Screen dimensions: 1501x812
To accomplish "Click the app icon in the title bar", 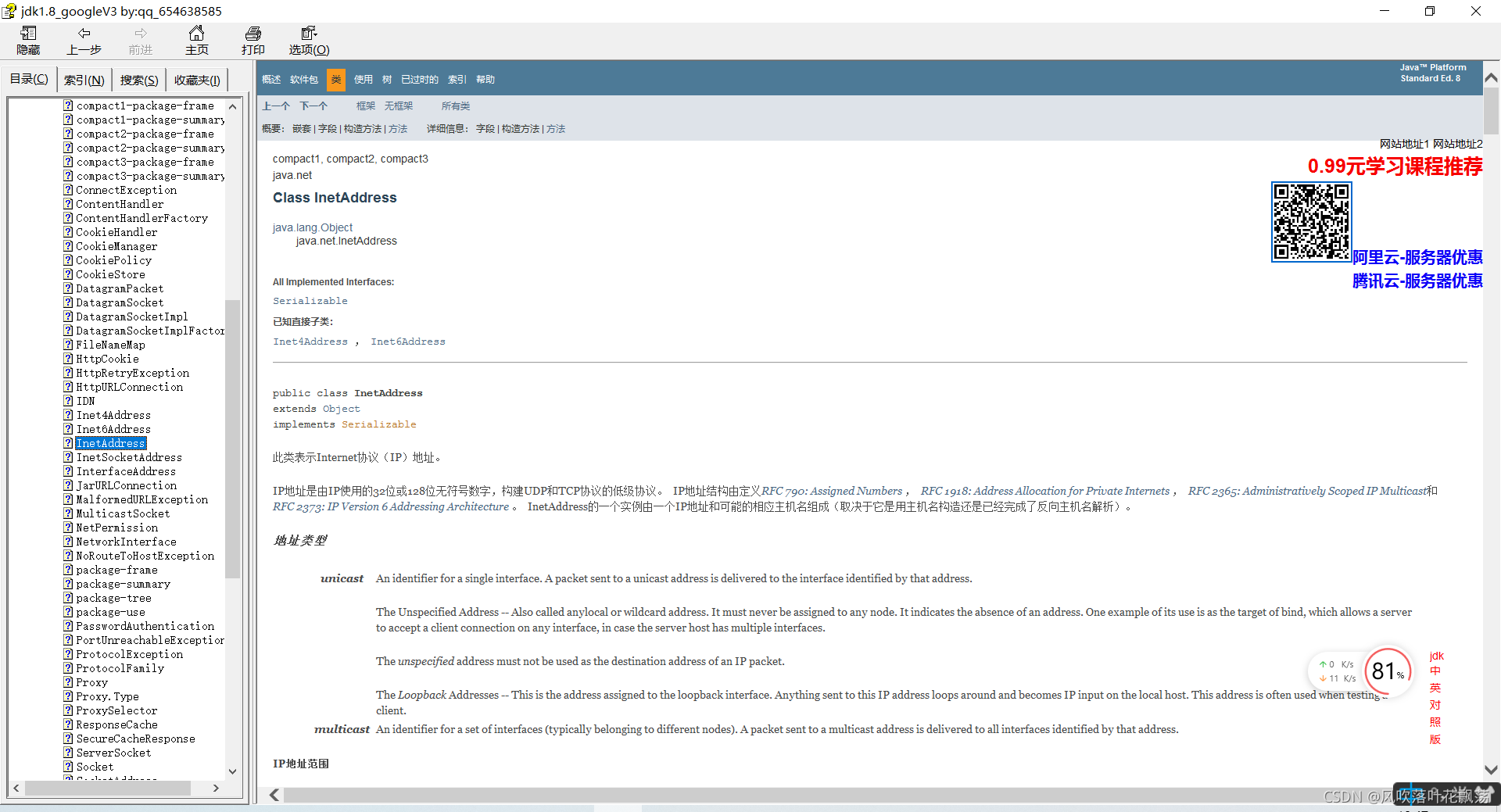I will point(9,11).
